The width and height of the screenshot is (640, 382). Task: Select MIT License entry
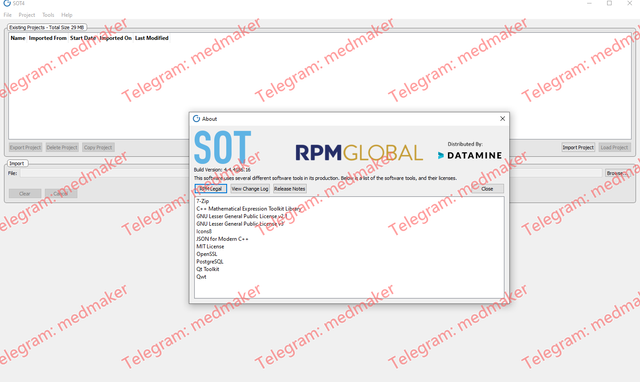pyautogui.click(x=210, y=247)
